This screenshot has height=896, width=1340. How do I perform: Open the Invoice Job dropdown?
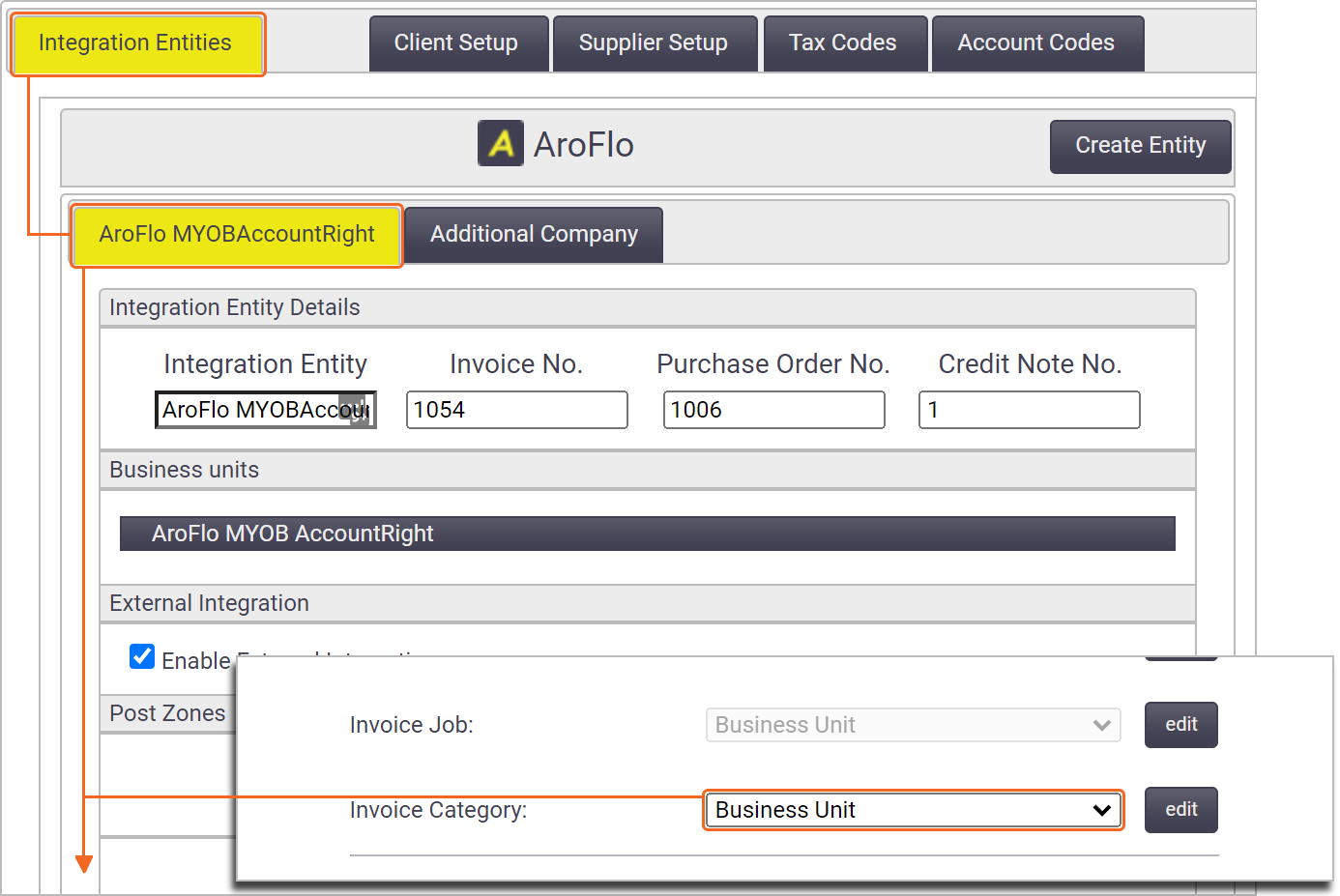pos(913,725)
